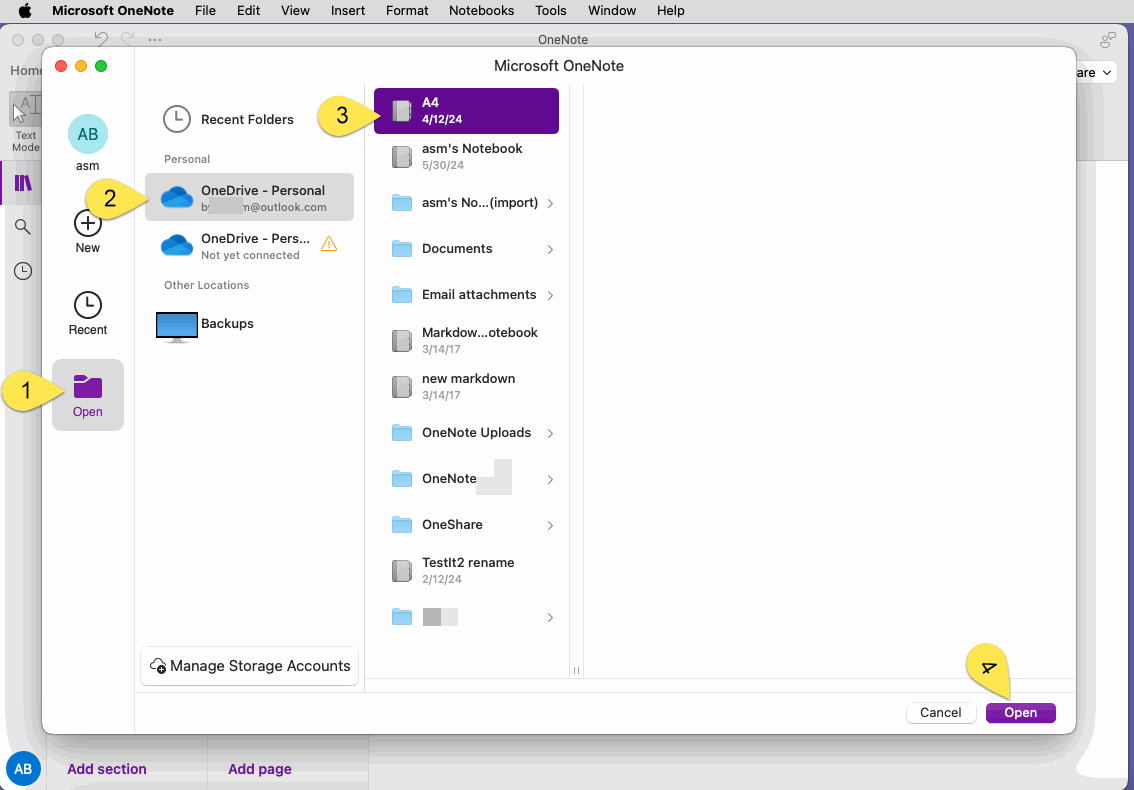Click the warning triangle beside disconnected OneDrive

point(329,243)
